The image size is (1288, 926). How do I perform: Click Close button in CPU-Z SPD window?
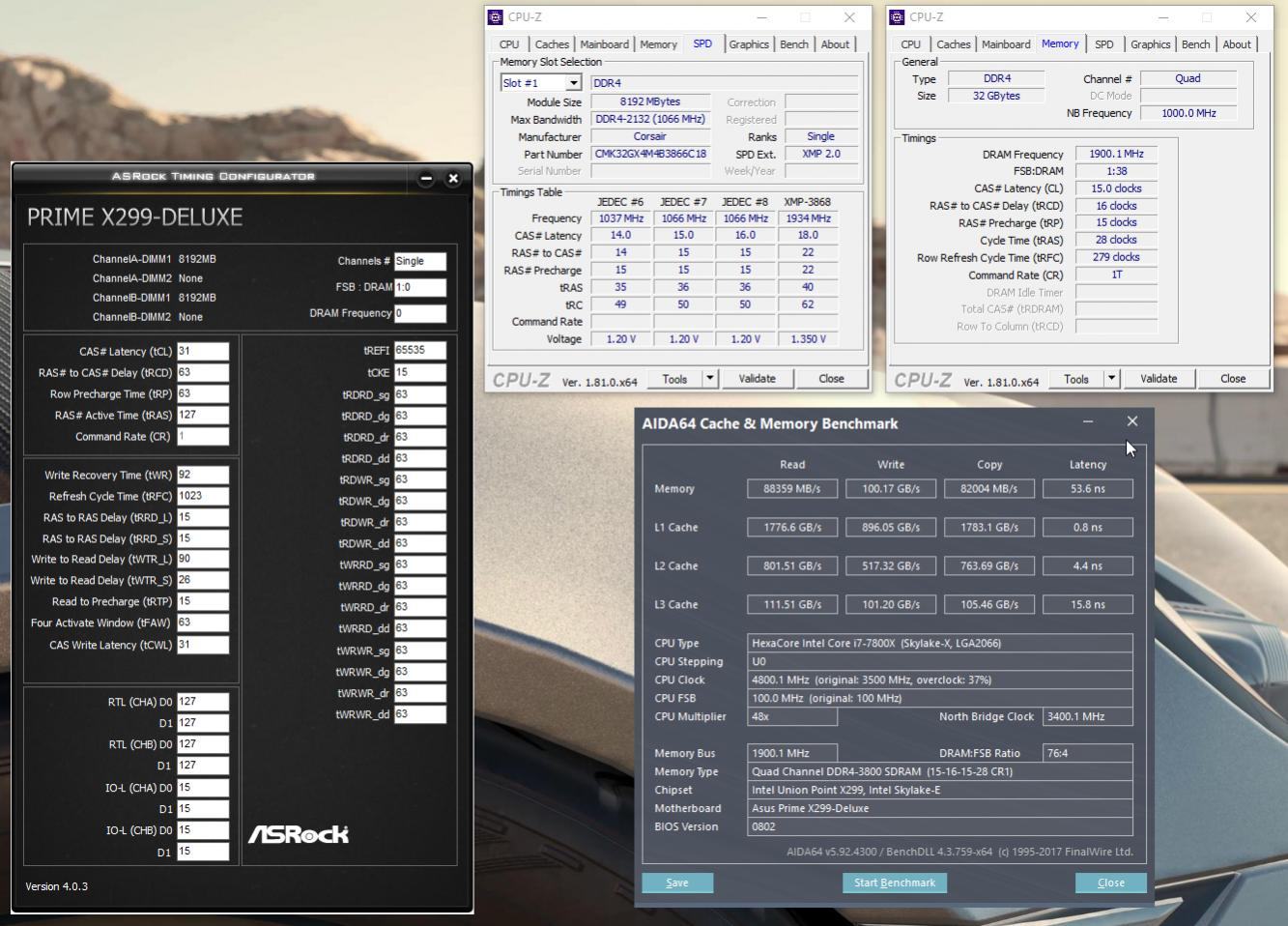[x=831, y=379]
